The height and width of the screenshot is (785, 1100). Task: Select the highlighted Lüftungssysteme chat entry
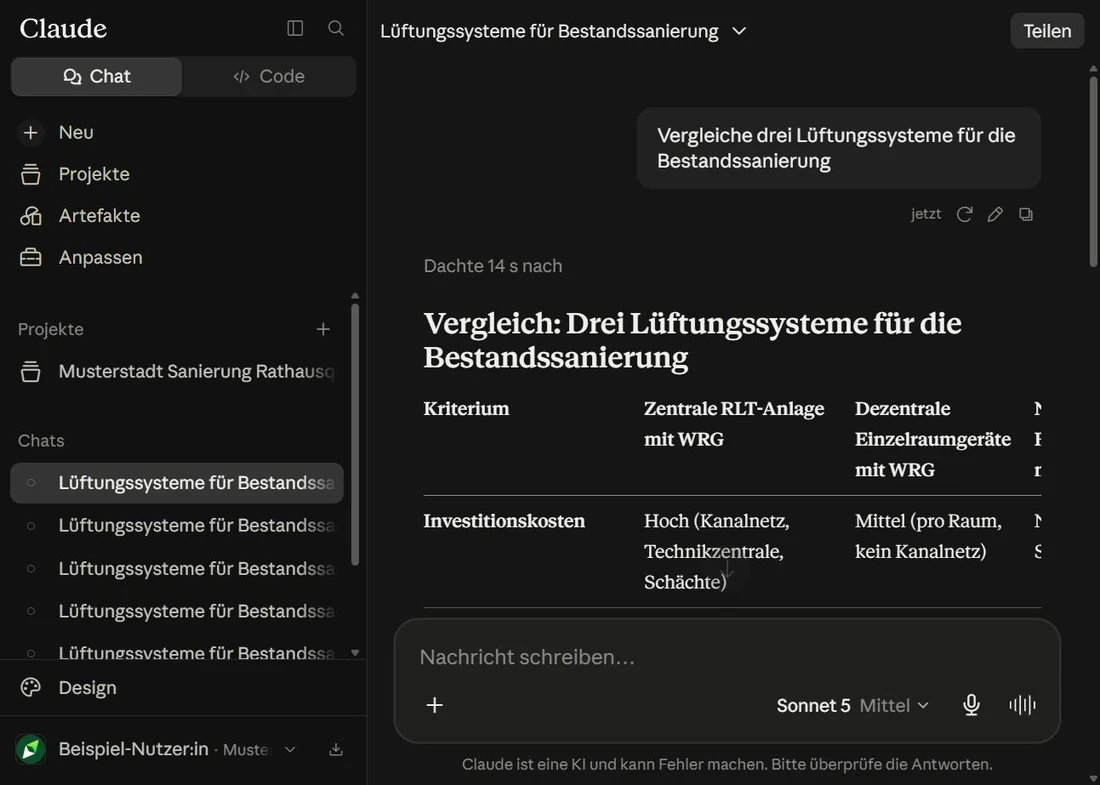[x=177, y=483]
